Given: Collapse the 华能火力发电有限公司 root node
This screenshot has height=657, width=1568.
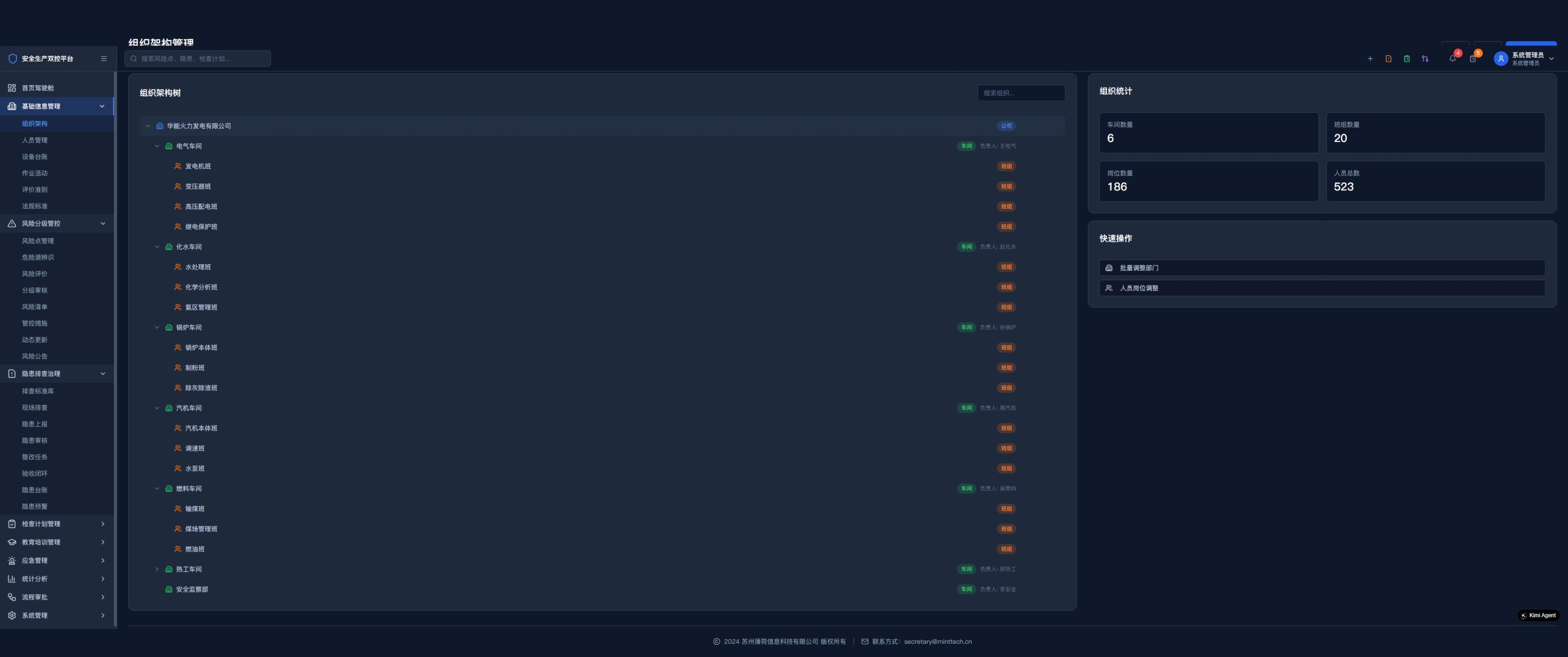Looking at the screenshot, I should (x=147, y=126).
